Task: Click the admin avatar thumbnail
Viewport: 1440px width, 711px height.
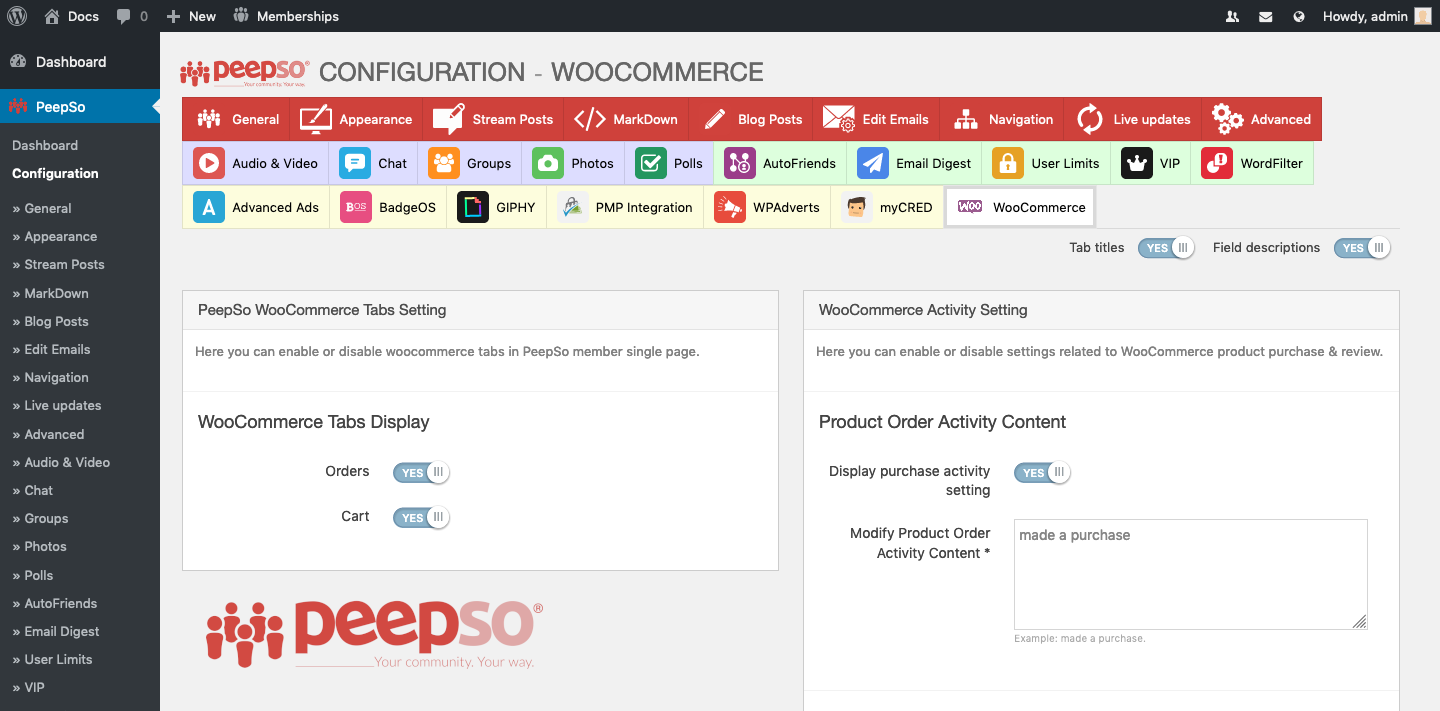Action: [1423, 16]
